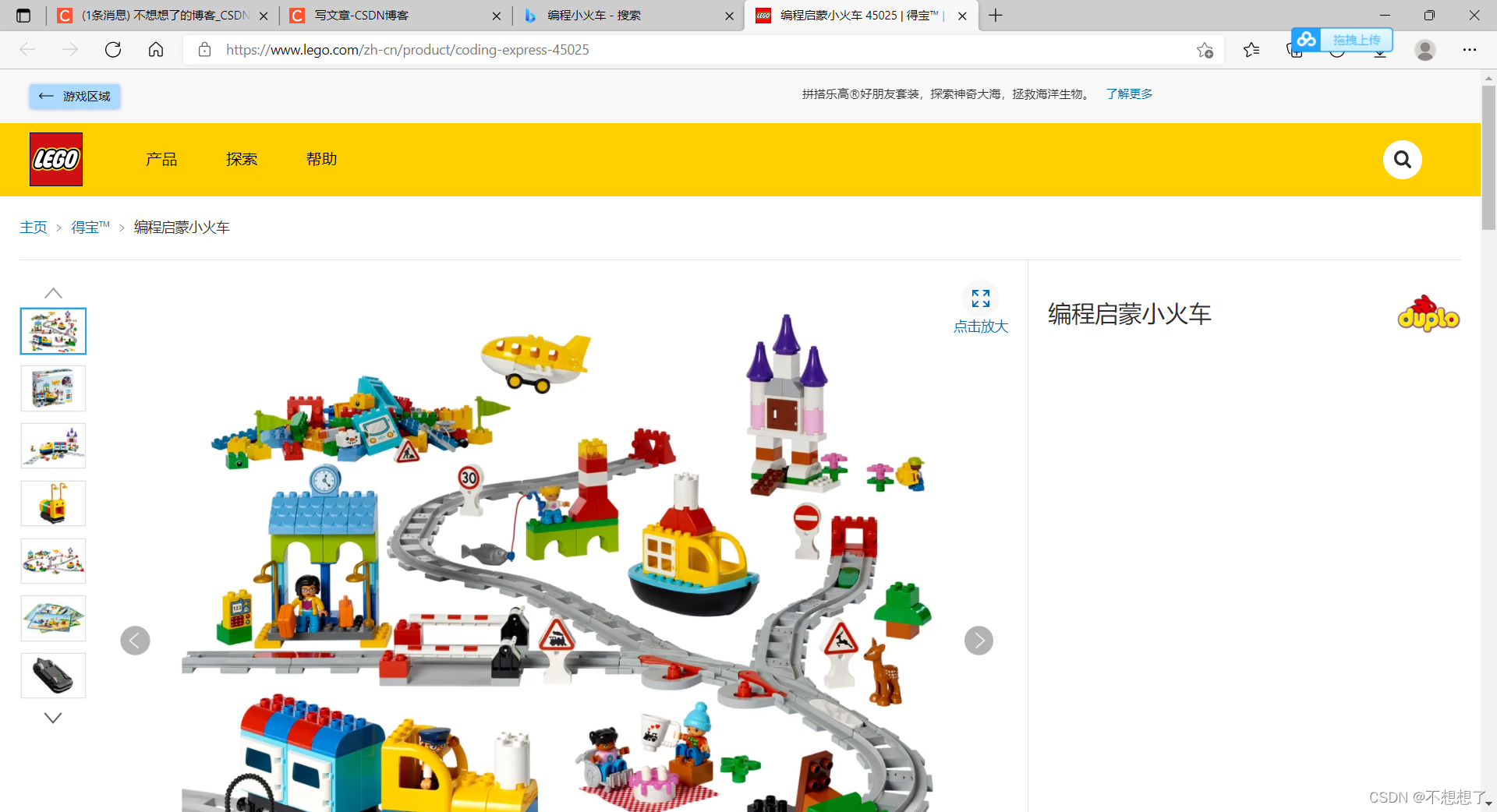Image resolution: width=1497 pixels, height=812 pixels.
Task: Open the tab actions menu icon
Action: (x=23, y=16)
